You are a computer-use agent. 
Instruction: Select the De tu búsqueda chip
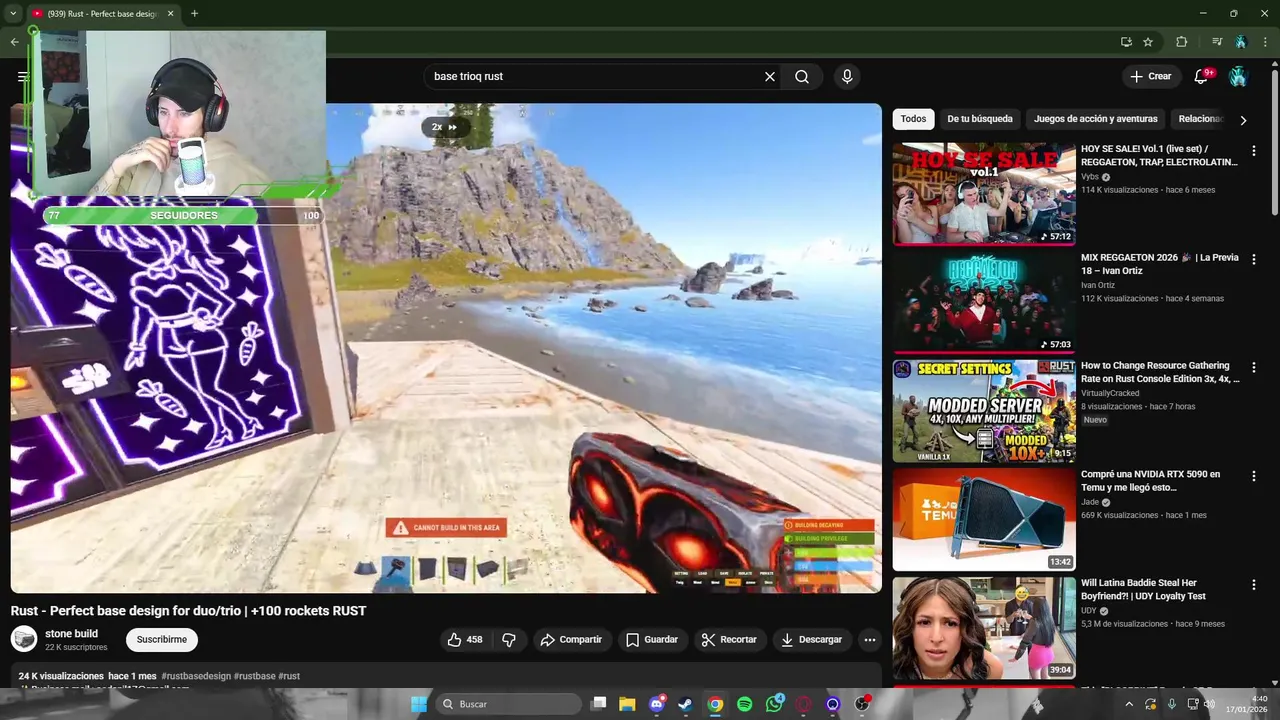tap(980, 119)
